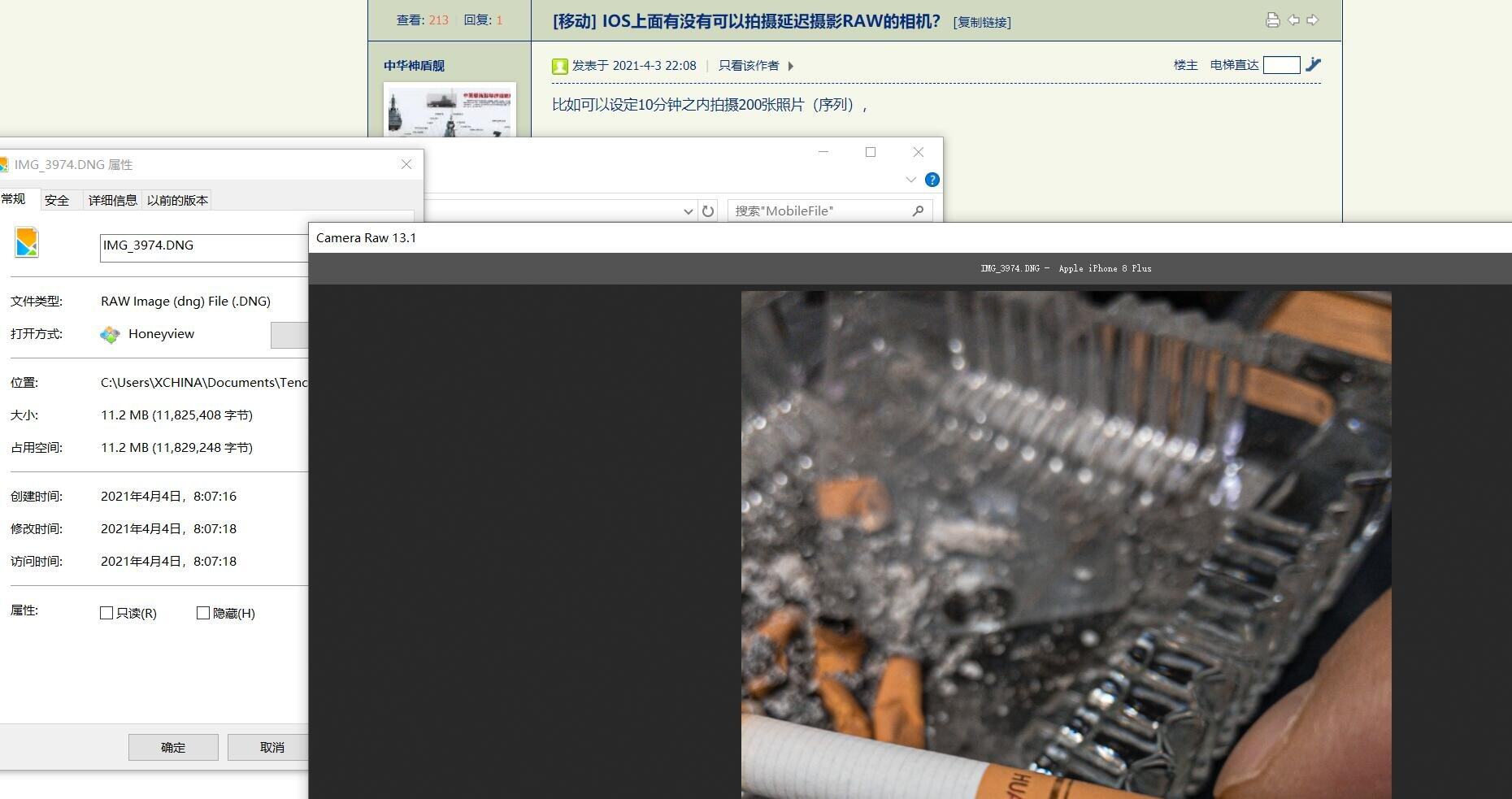Screen dimensions: 1512x799
Task: Print the forum thread via printer icon
Action: click(1273, 20)
